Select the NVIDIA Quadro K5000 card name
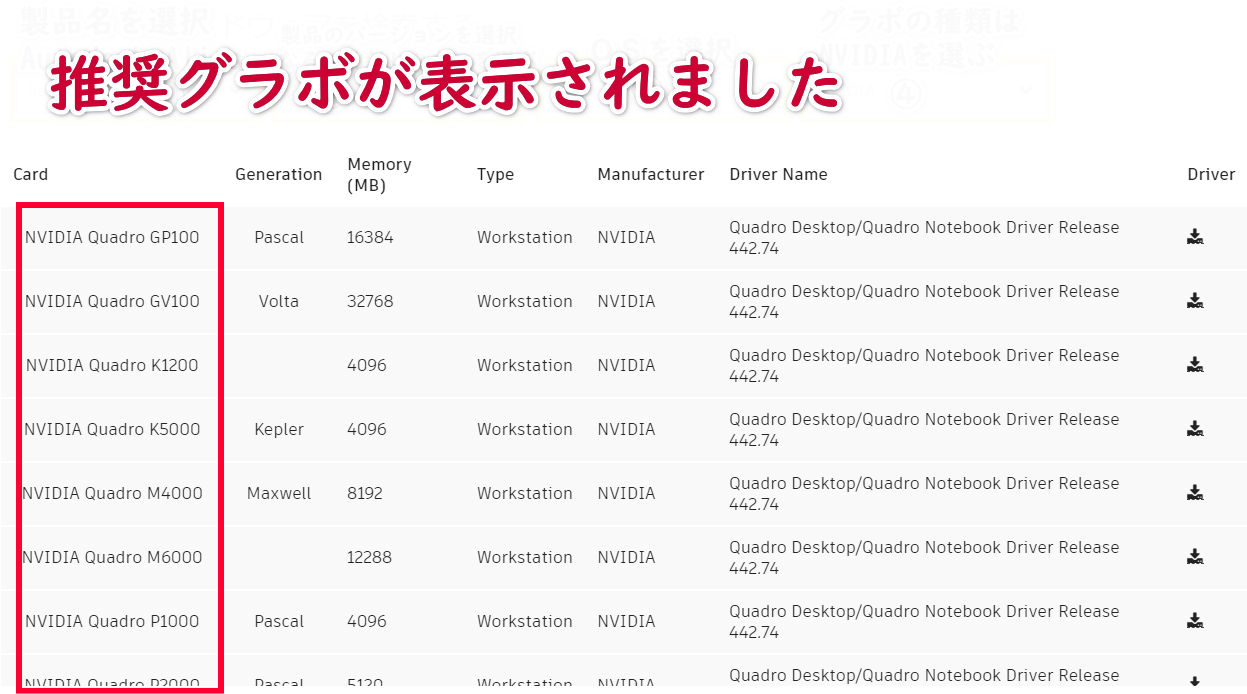Screen dimensions: 1247x694 (112, 429)
